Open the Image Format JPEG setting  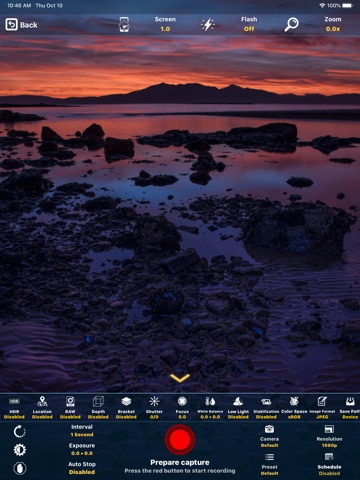tap(322, 407)
